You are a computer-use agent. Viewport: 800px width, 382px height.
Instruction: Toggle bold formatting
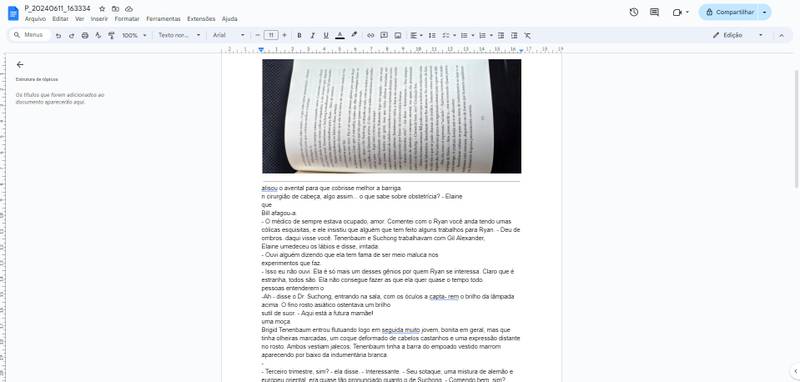point(299,35)
